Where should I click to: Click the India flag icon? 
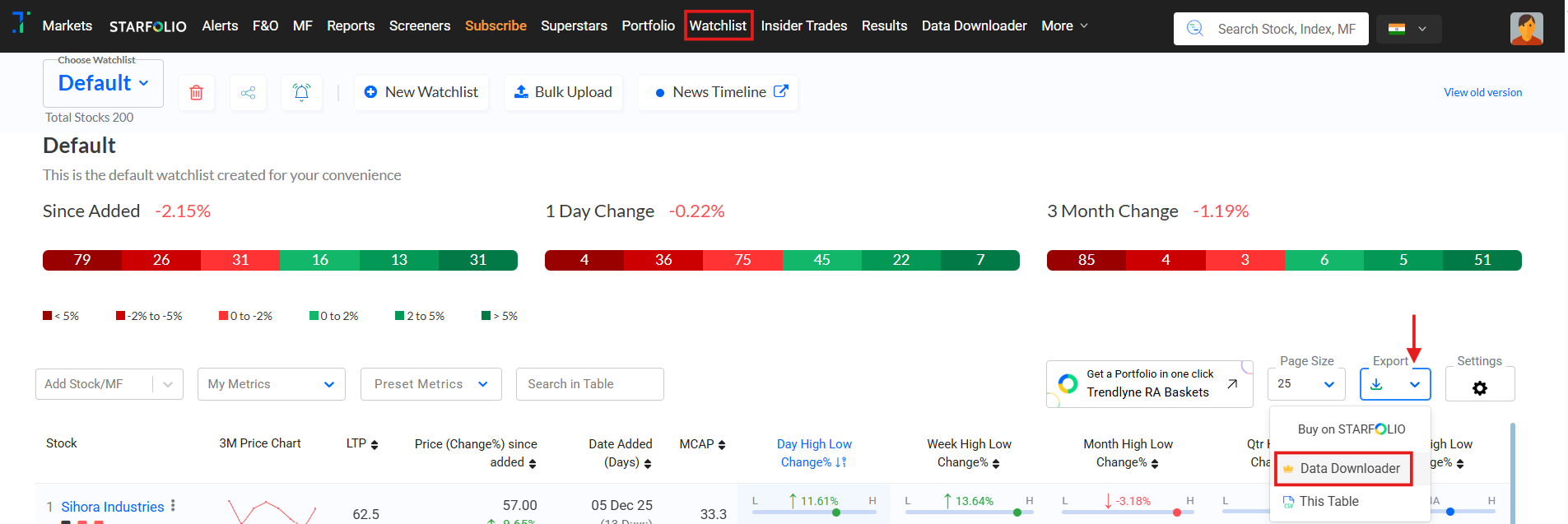(x=1397, y=29)
